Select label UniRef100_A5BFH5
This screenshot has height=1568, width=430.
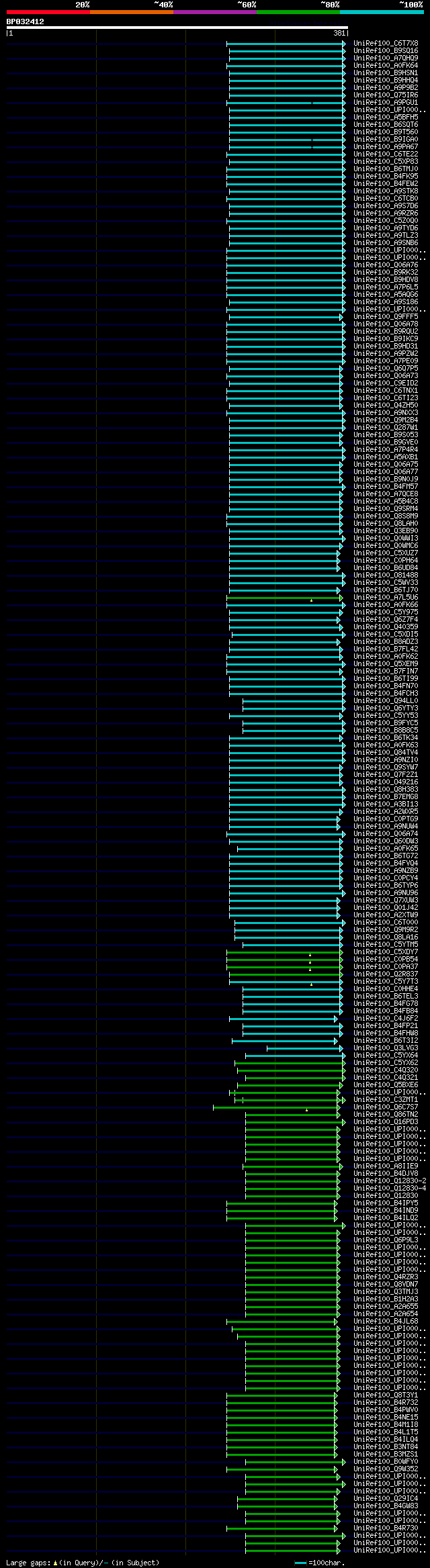click(x=386, y=117)
